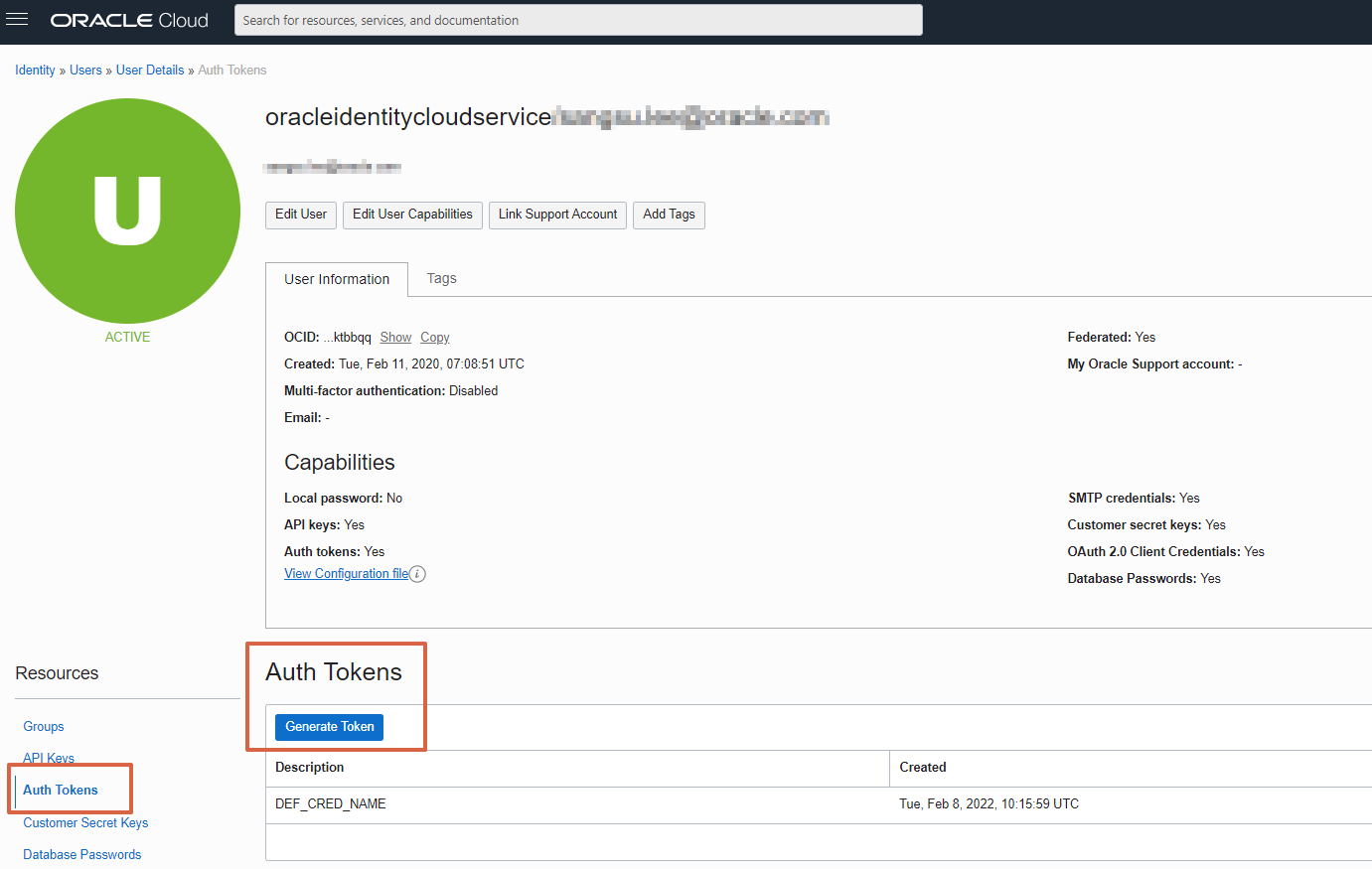
Task: Click the green U user avatar
Action: pyautogui.click(x=127, y=211)
